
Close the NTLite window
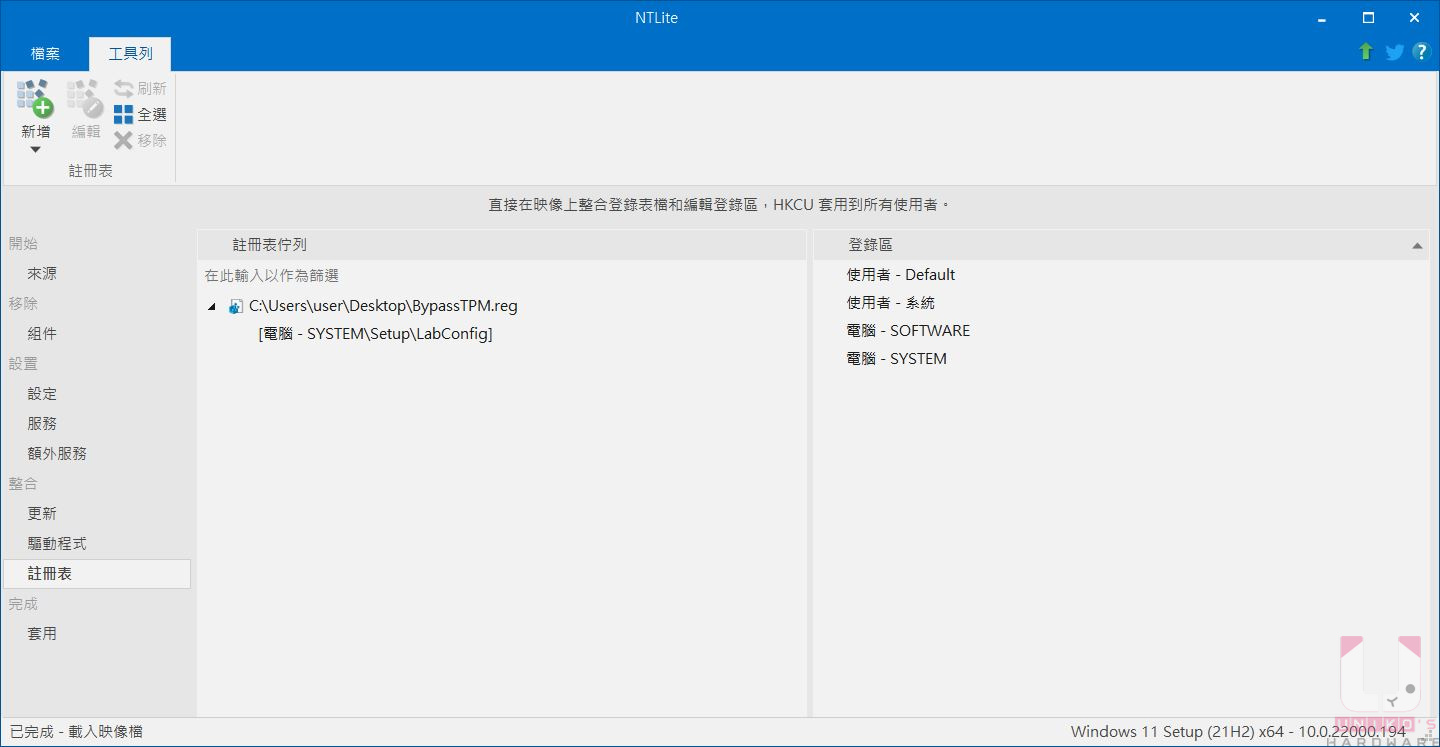tap(1414, 18)
